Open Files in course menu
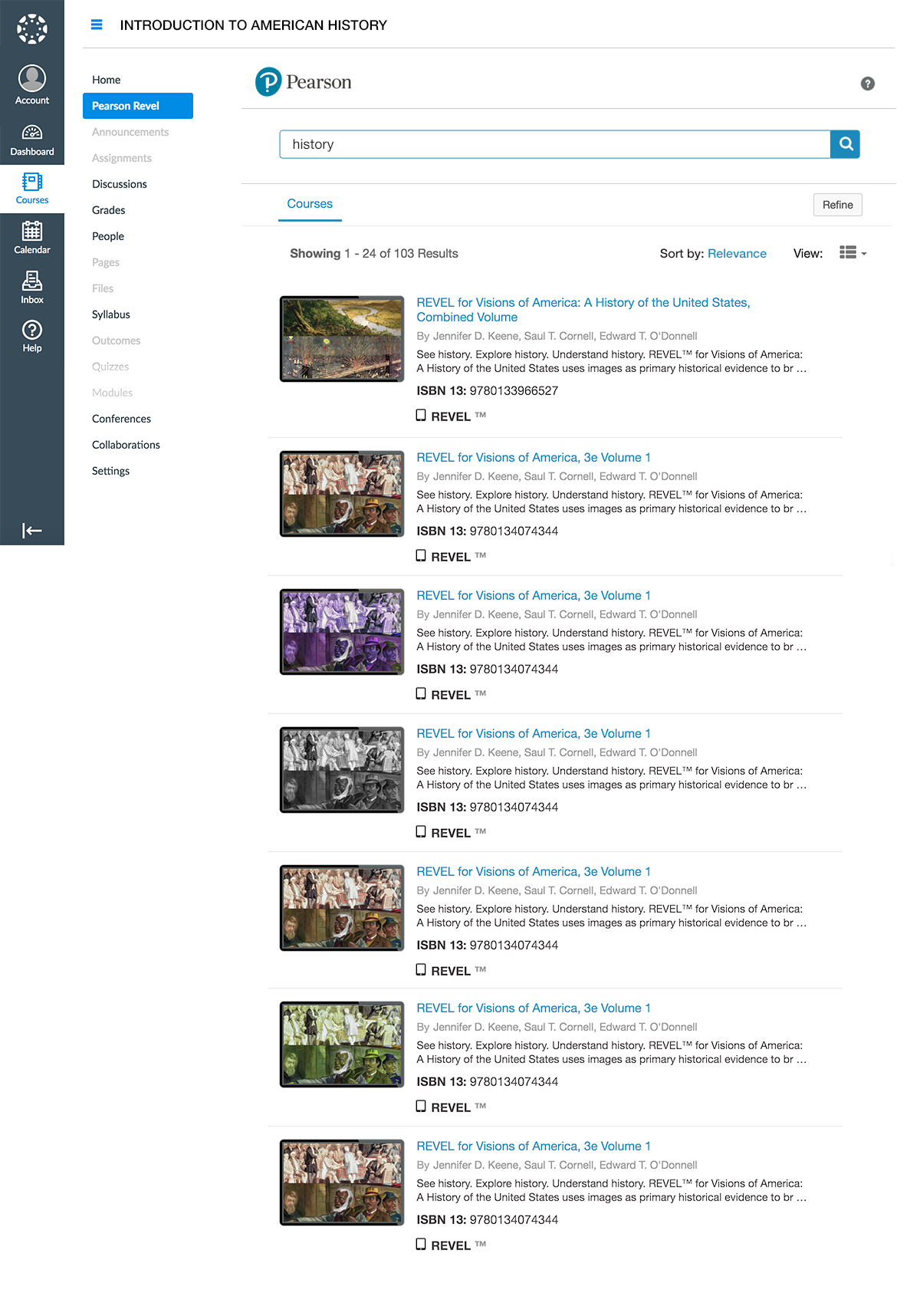920x1316 pixels. point(103,288)
